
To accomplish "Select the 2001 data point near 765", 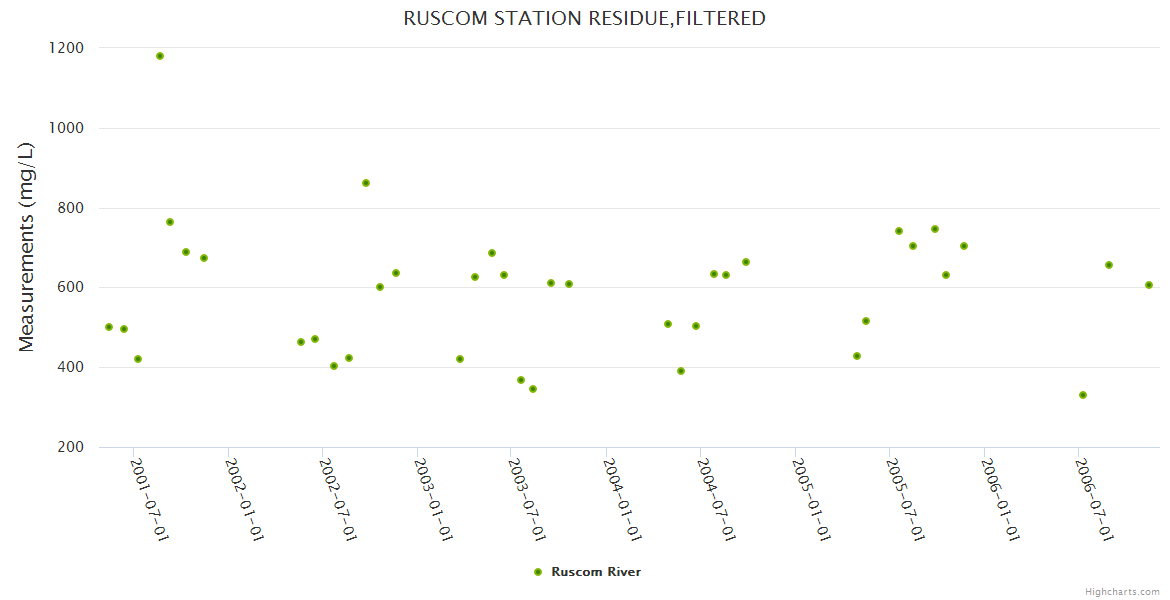I will (x=170, y=222).
